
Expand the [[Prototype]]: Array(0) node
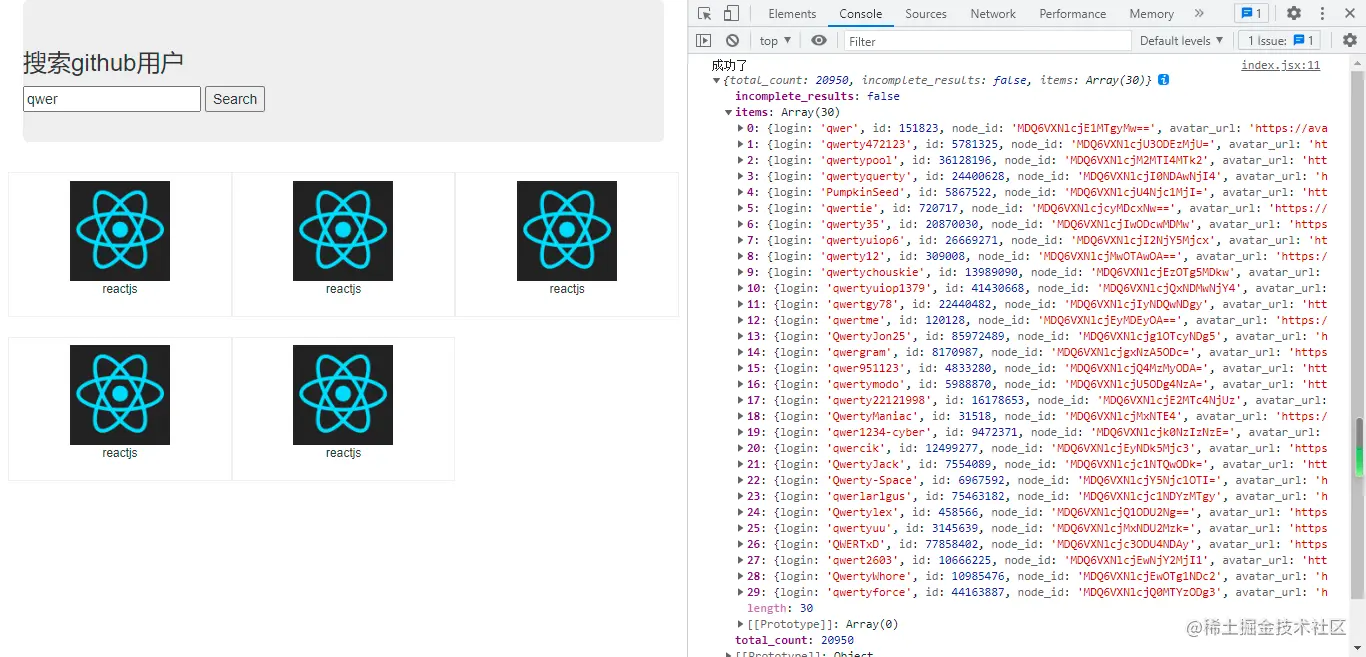tap(740, 625)
